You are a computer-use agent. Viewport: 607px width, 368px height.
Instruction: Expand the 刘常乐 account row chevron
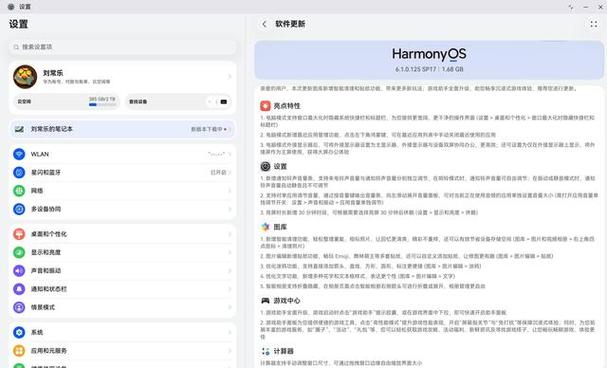(x=230, y=77)
